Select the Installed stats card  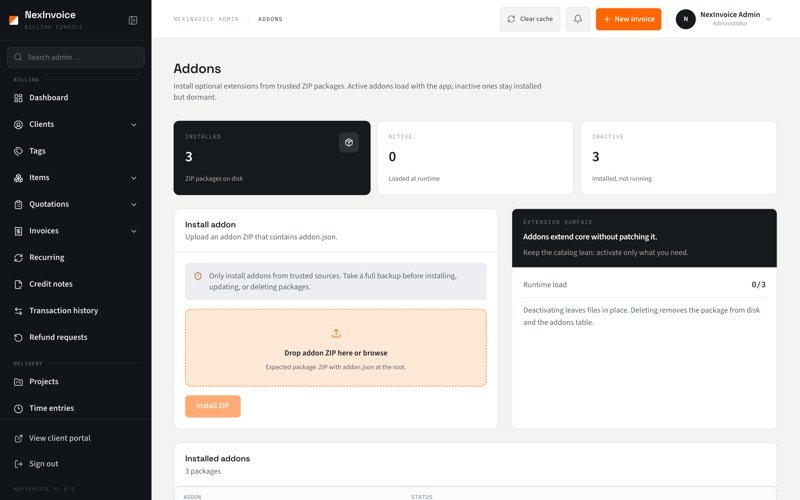pyautogui.click(x=272, y=158)
